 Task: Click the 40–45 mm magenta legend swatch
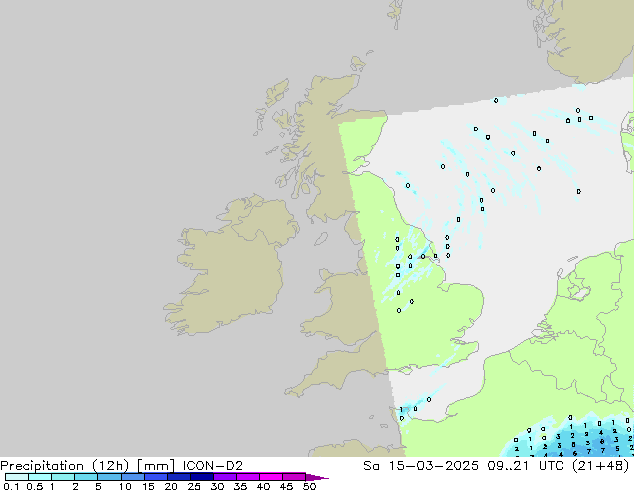tap(271, 477)
